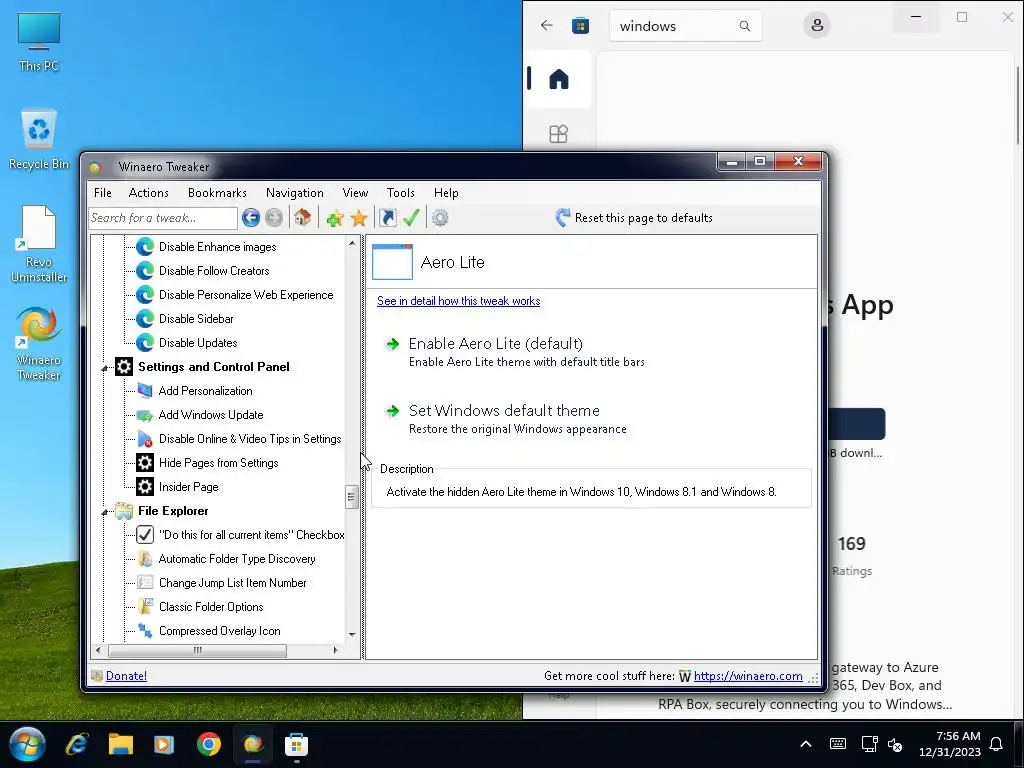The image size is (1024, 768).
Task: Open the Actions menu
Action: 148,193
